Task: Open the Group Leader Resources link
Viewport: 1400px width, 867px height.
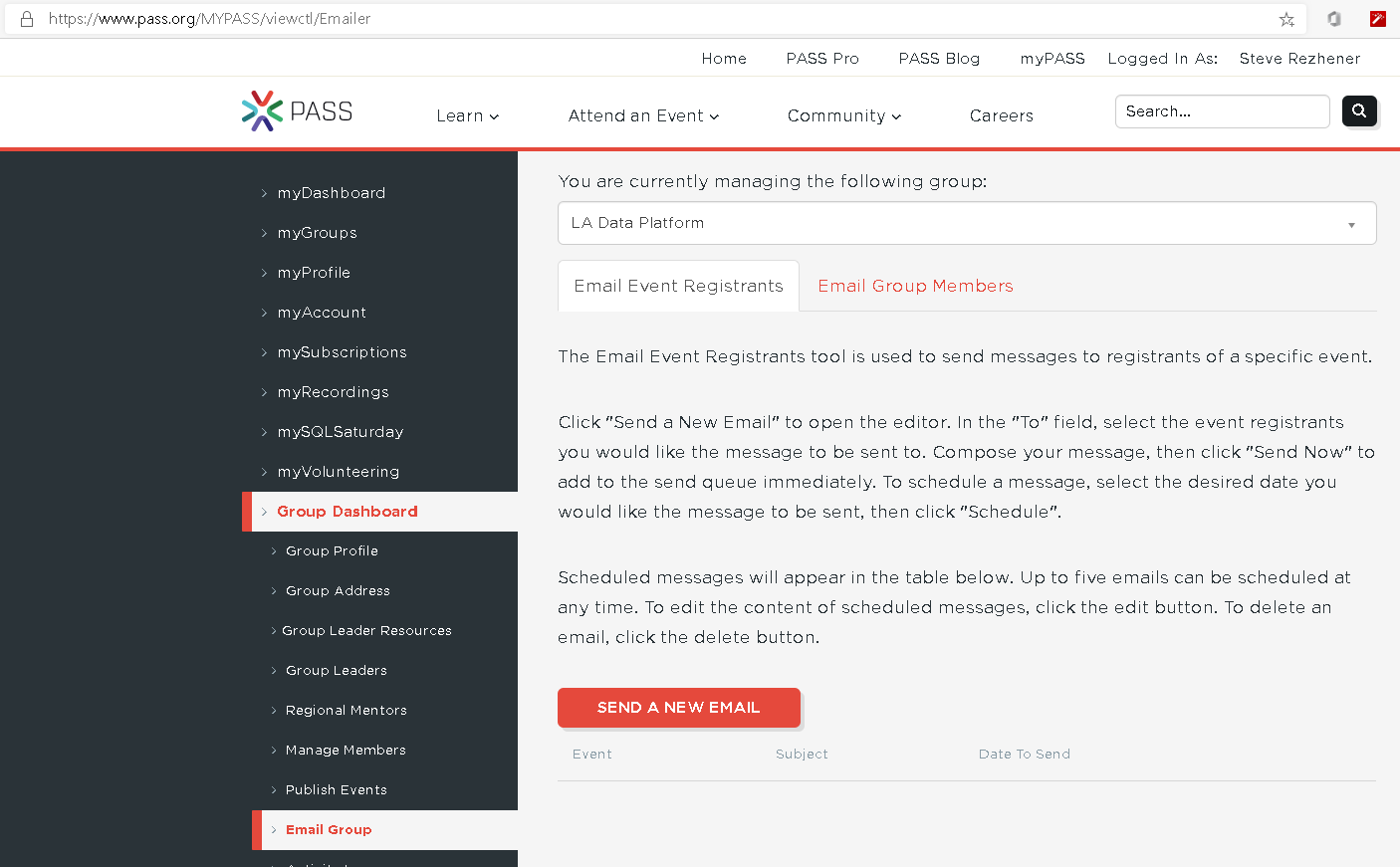Action: click(368, 630)
